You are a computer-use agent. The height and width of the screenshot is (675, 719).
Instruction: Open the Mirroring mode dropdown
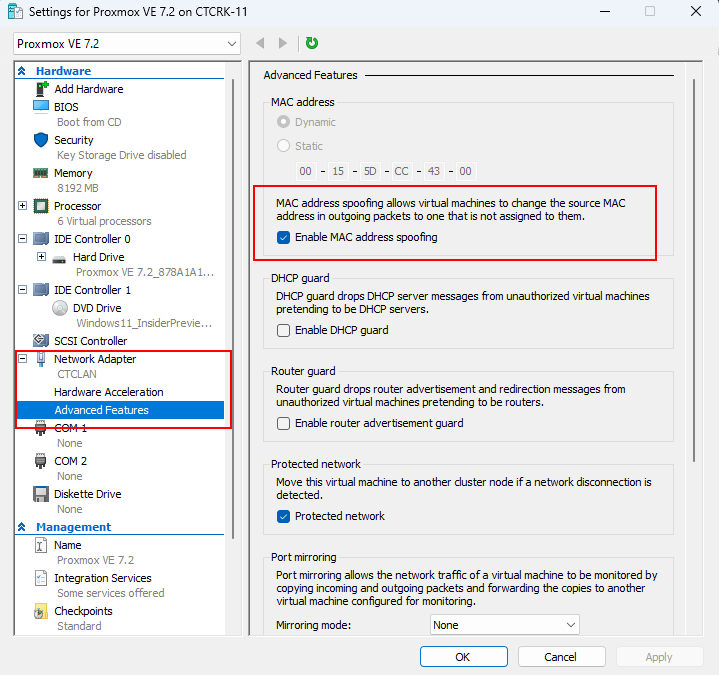[x=505, y=625]
